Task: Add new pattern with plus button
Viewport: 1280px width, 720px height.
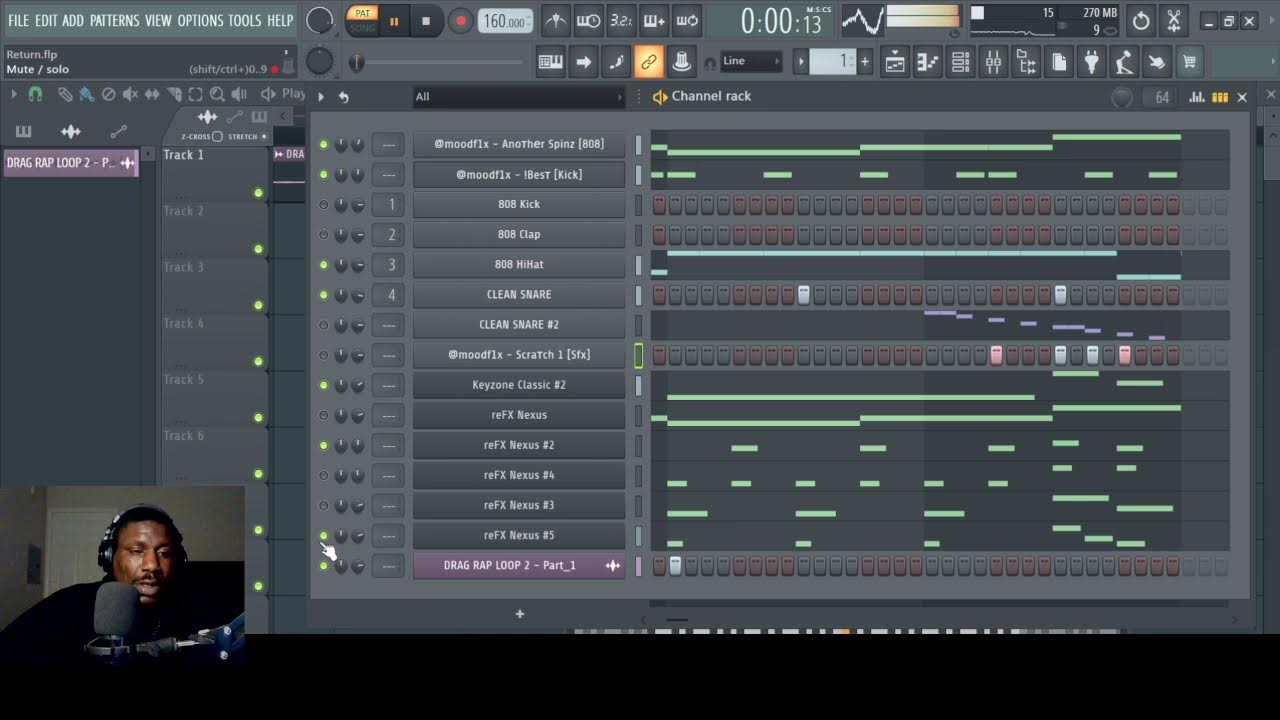Action: (865, 62)
